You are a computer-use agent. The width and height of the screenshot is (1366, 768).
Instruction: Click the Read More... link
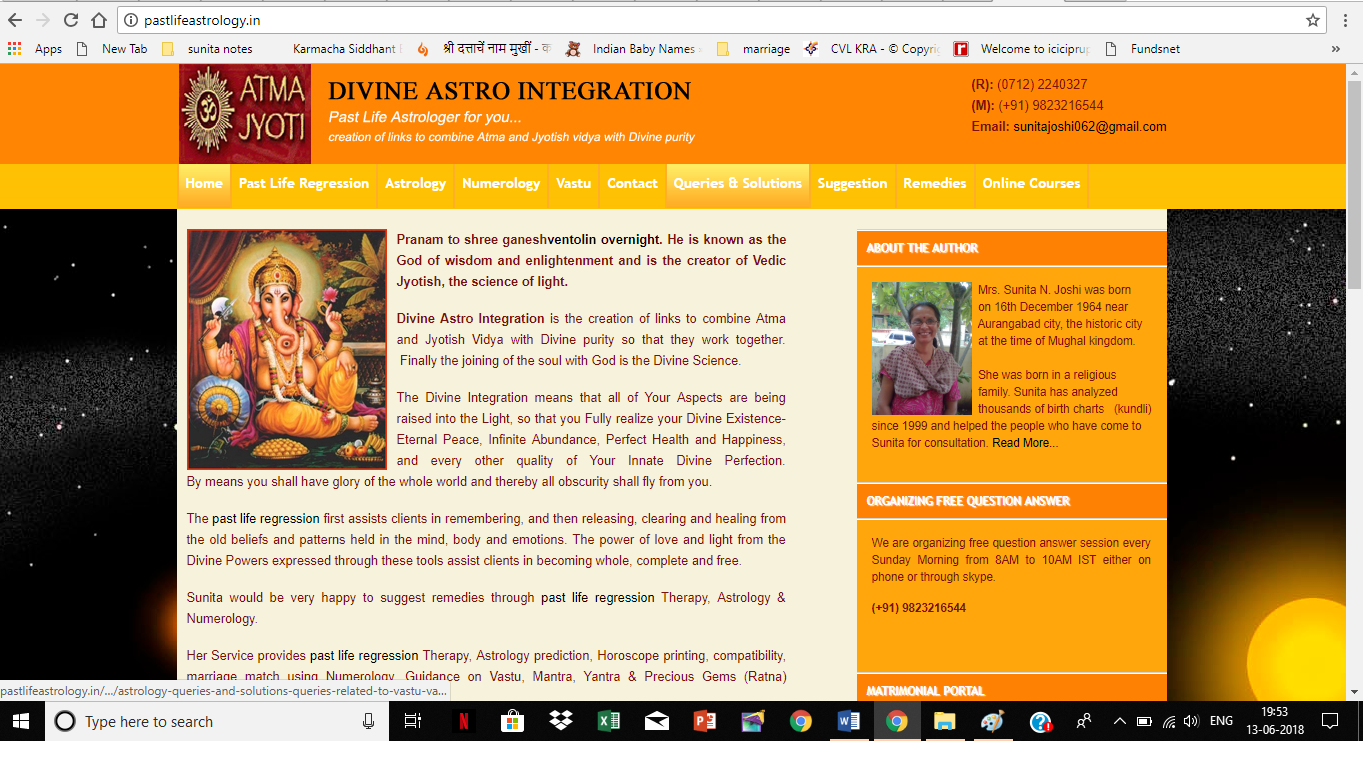(1025, 443)
